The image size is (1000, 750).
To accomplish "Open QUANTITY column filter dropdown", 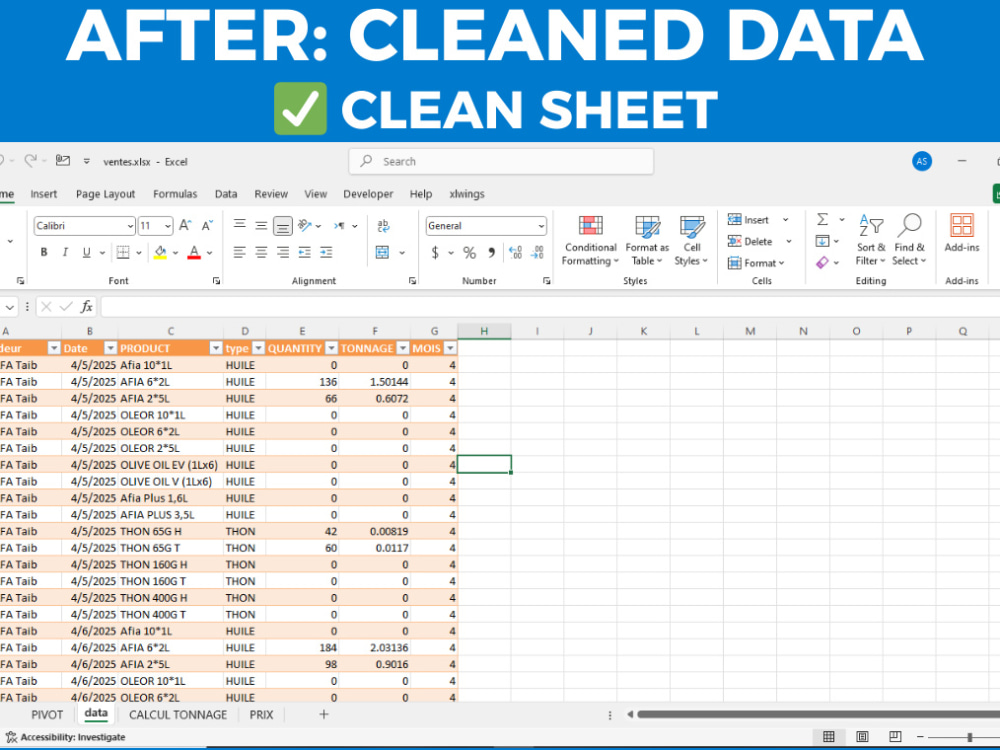I will [331, 348].
